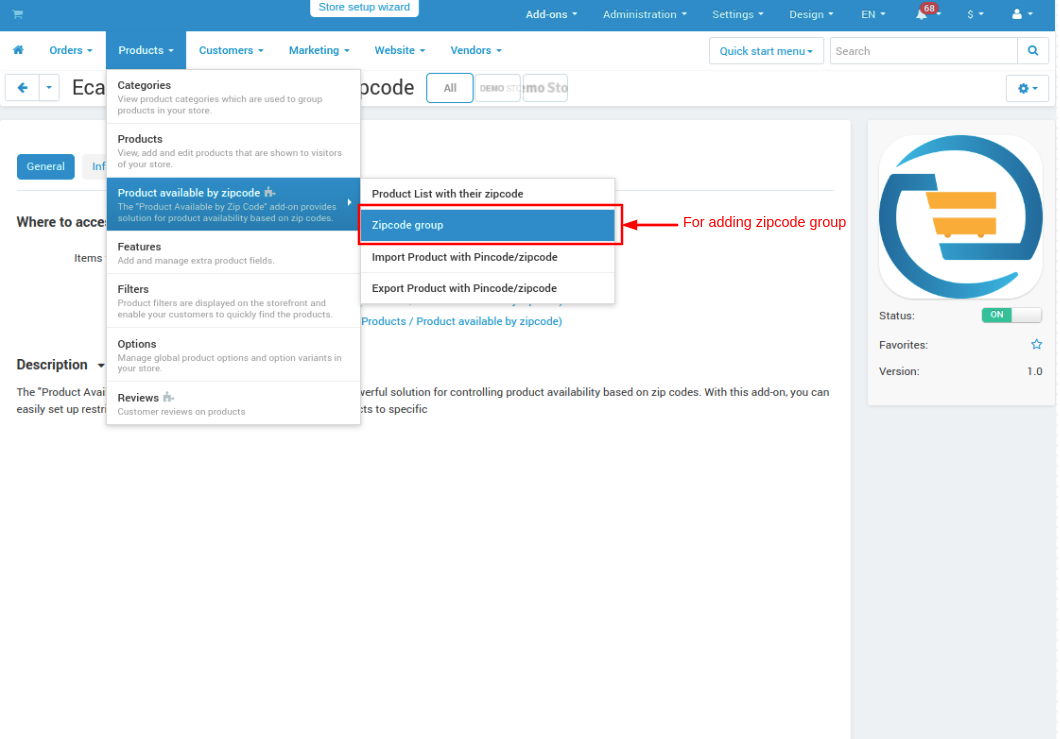
Task: Expand the Add-ons top menu
Action: [551, 14]
